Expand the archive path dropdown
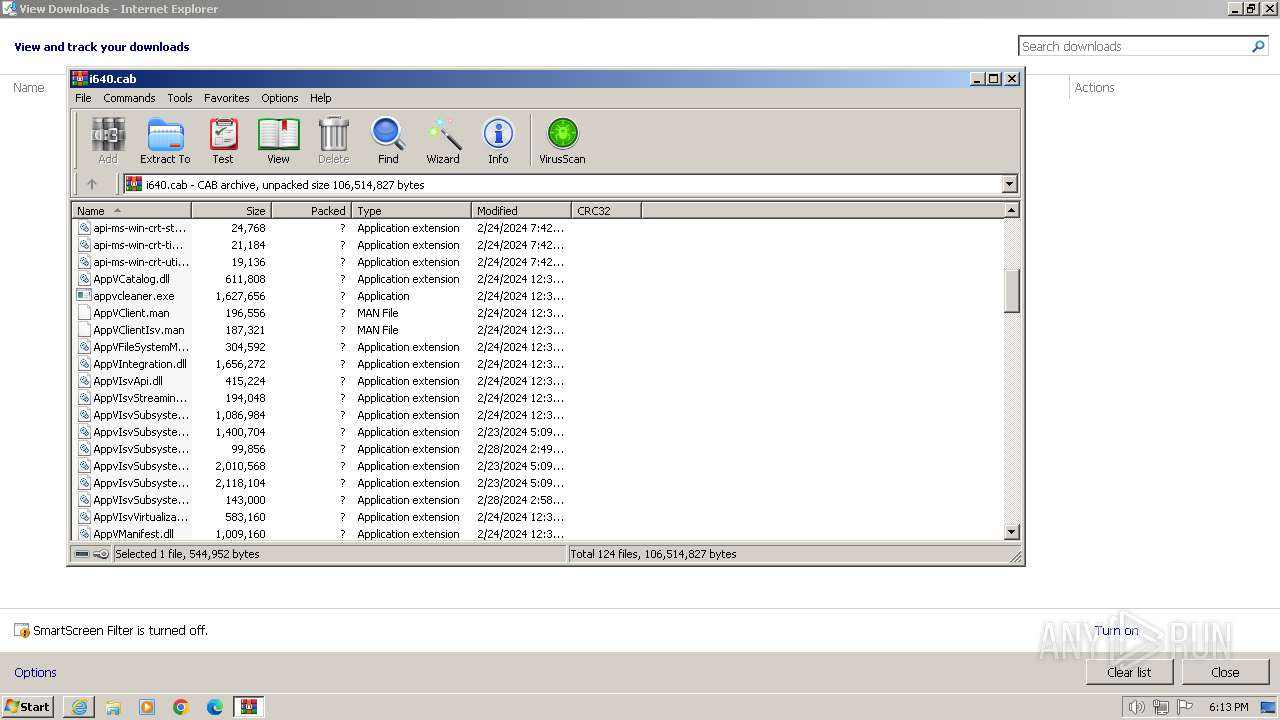Screen dimensions: 1280x720 point(1009,184)
